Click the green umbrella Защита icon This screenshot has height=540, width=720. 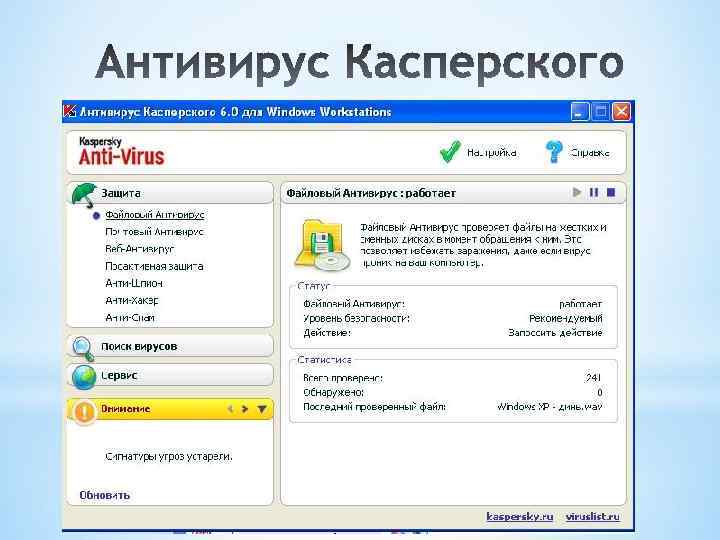pyautogui.click(x=84, y=195)
